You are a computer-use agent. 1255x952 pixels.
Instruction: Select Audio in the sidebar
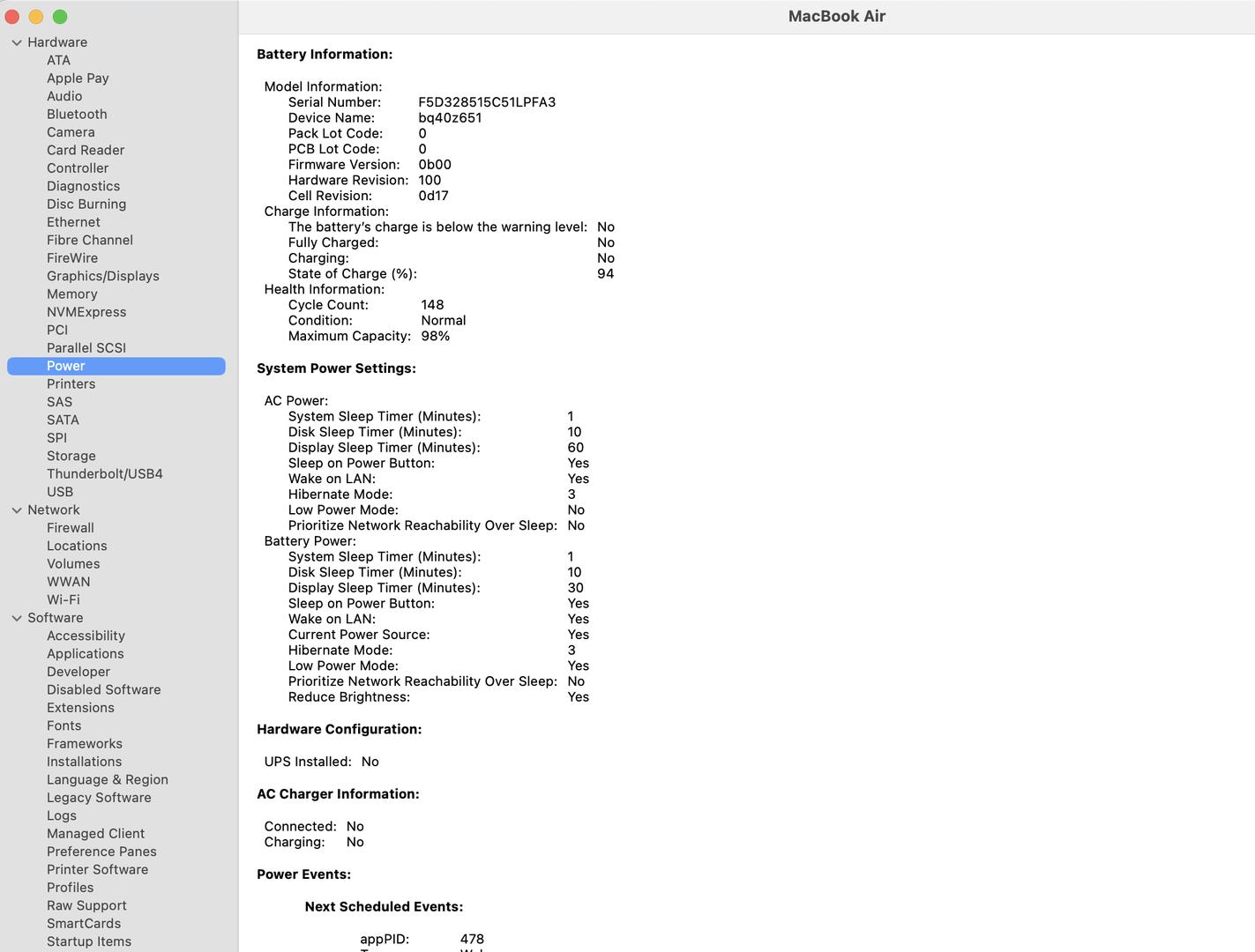pos(64,96)
